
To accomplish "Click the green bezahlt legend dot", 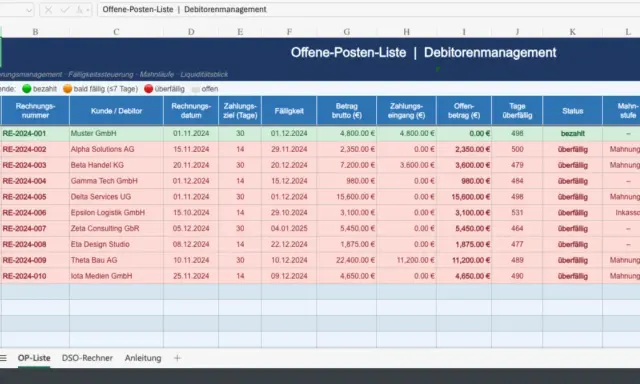I will 27,89.
